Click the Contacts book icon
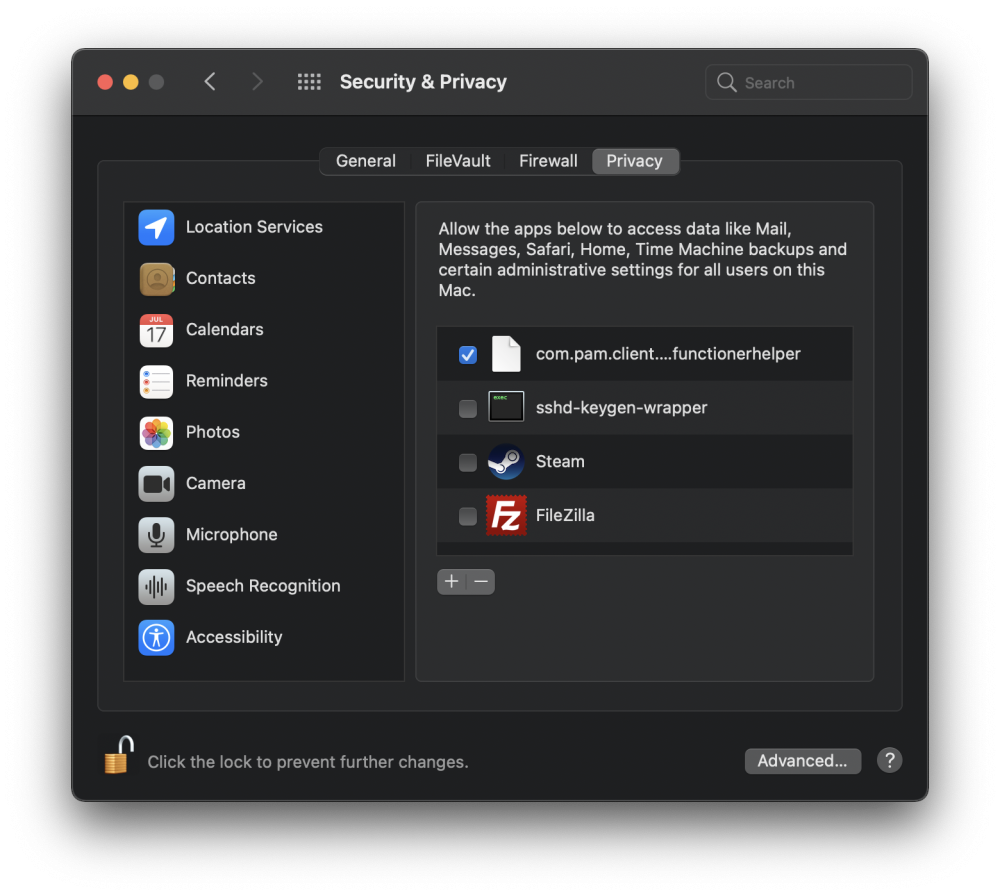1000x896 pixels. [156, 279]
